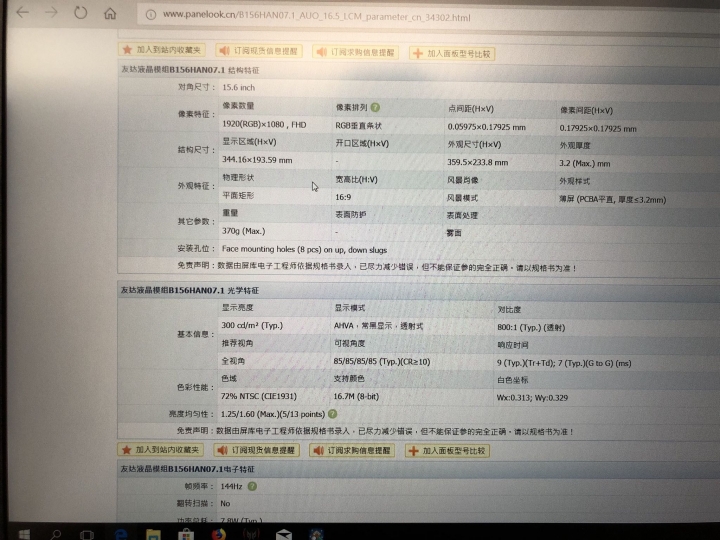
Task: Focus the address bar with the panelook.cn URL
Action: tap(427, 17)
